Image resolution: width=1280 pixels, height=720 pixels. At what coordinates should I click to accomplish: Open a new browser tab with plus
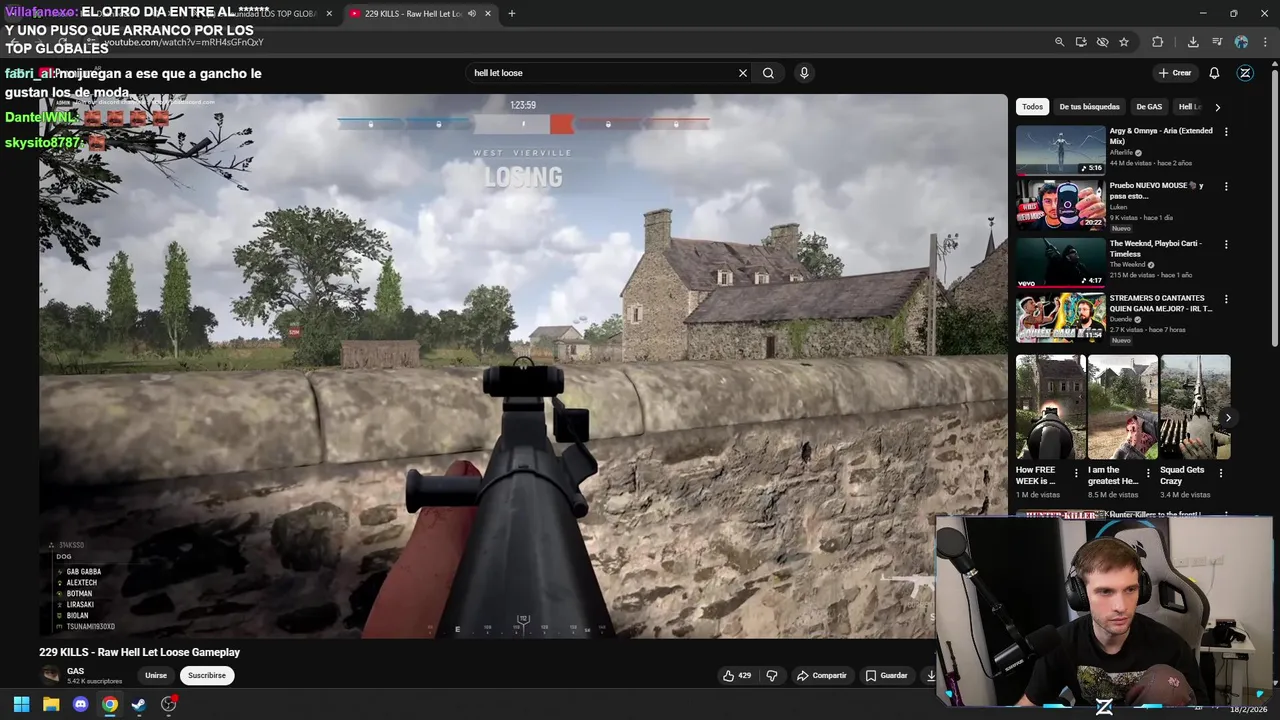(x=512, y=14)
